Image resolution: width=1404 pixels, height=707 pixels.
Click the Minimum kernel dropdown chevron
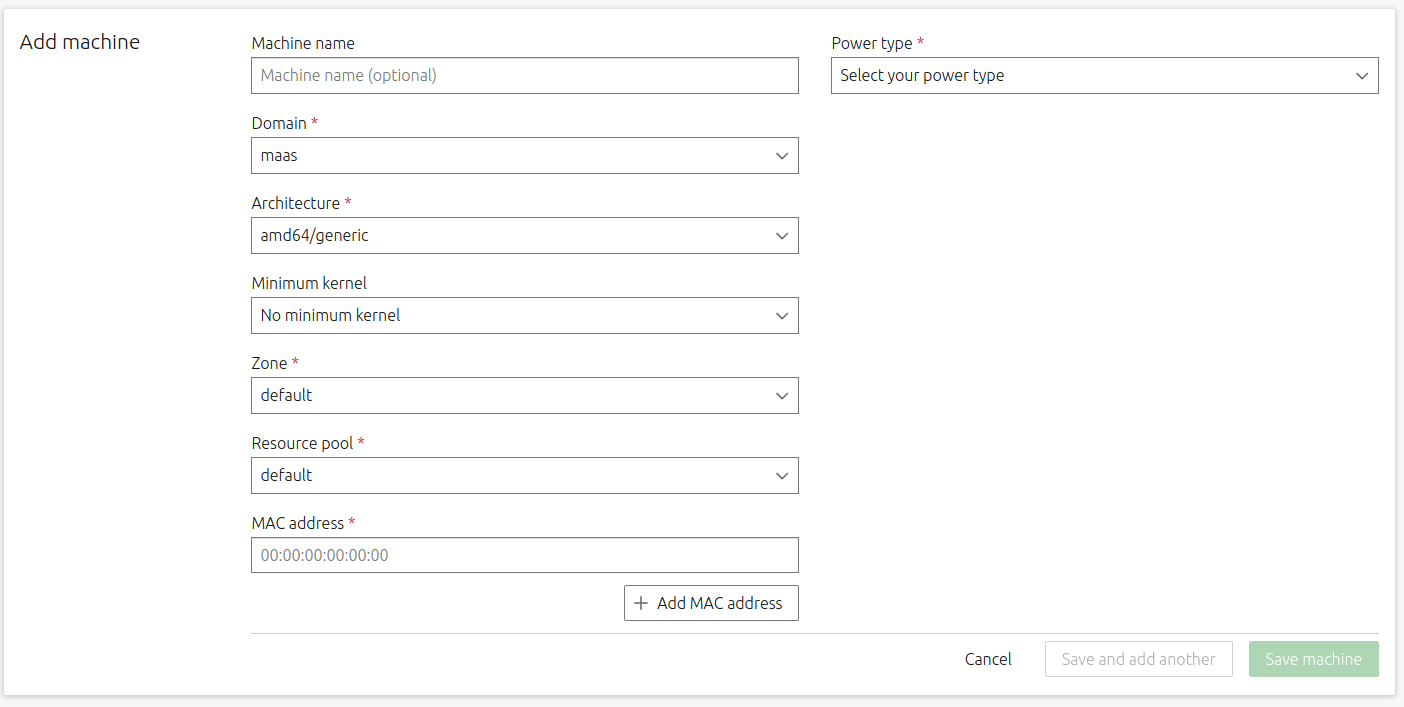point(782,315)
